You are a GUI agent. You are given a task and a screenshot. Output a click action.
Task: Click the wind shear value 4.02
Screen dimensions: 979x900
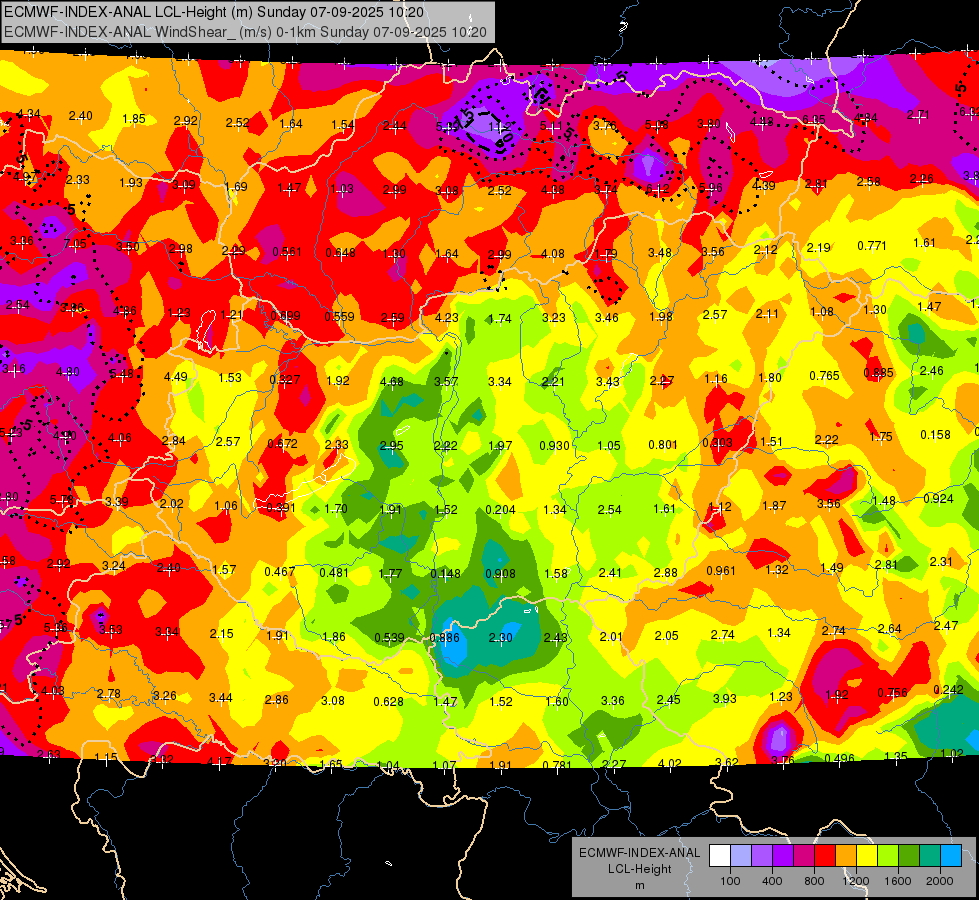pos(670,763)
